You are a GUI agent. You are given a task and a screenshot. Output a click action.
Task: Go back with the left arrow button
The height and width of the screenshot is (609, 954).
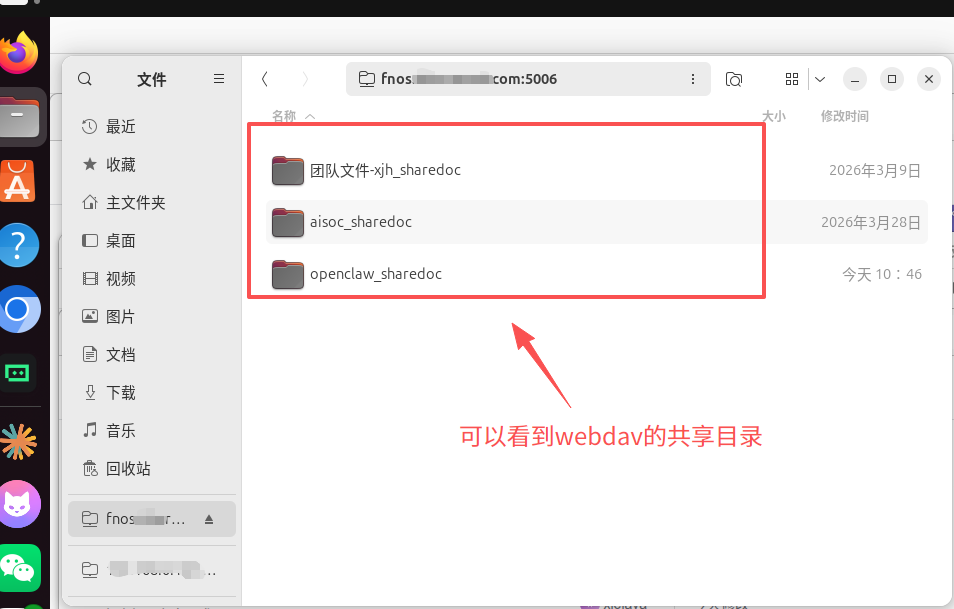pyautogui.click(x=265, y=79)
